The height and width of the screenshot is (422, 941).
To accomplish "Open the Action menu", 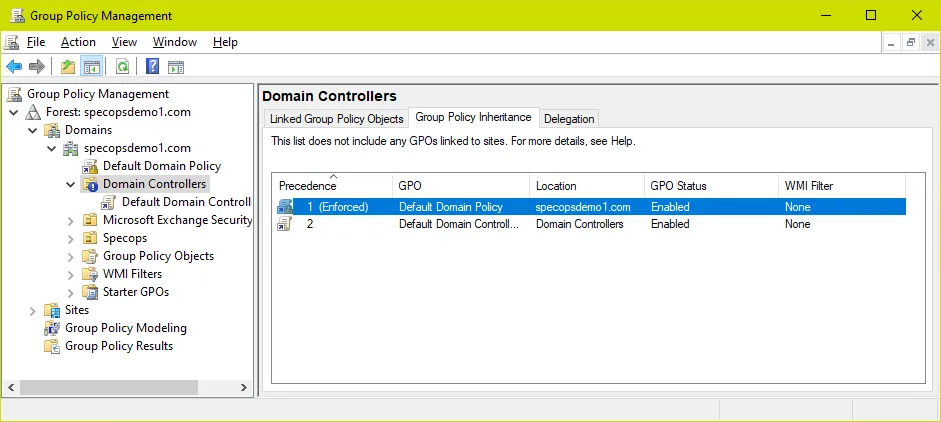I will pos(78,42).
